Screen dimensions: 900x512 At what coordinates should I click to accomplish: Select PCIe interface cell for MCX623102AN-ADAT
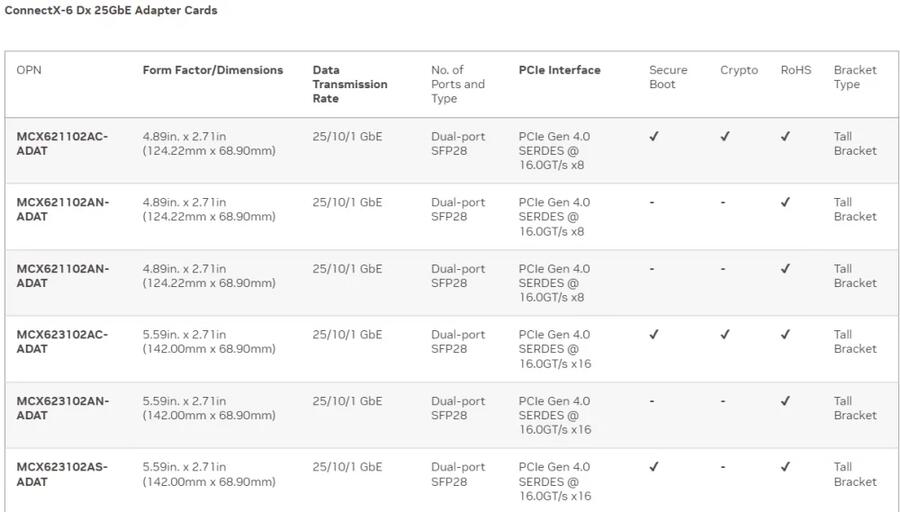[555, 415]
